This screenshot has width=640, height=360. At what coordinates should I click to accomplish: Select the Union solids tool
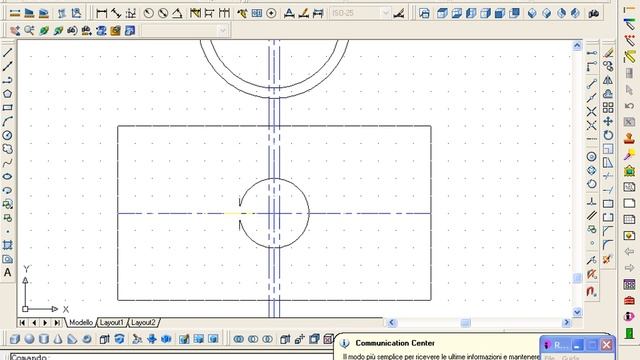coord(239,339)
